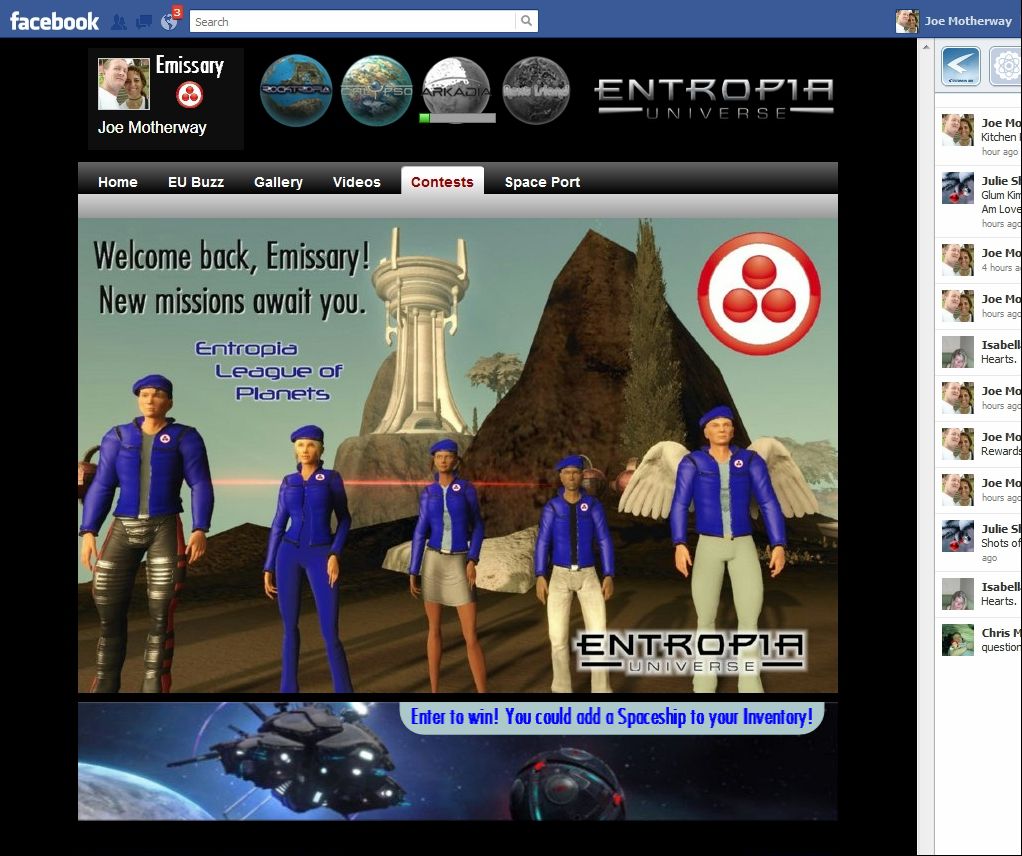
Task: Switch to the Space Port tab
Action: [x=542, y=182]
